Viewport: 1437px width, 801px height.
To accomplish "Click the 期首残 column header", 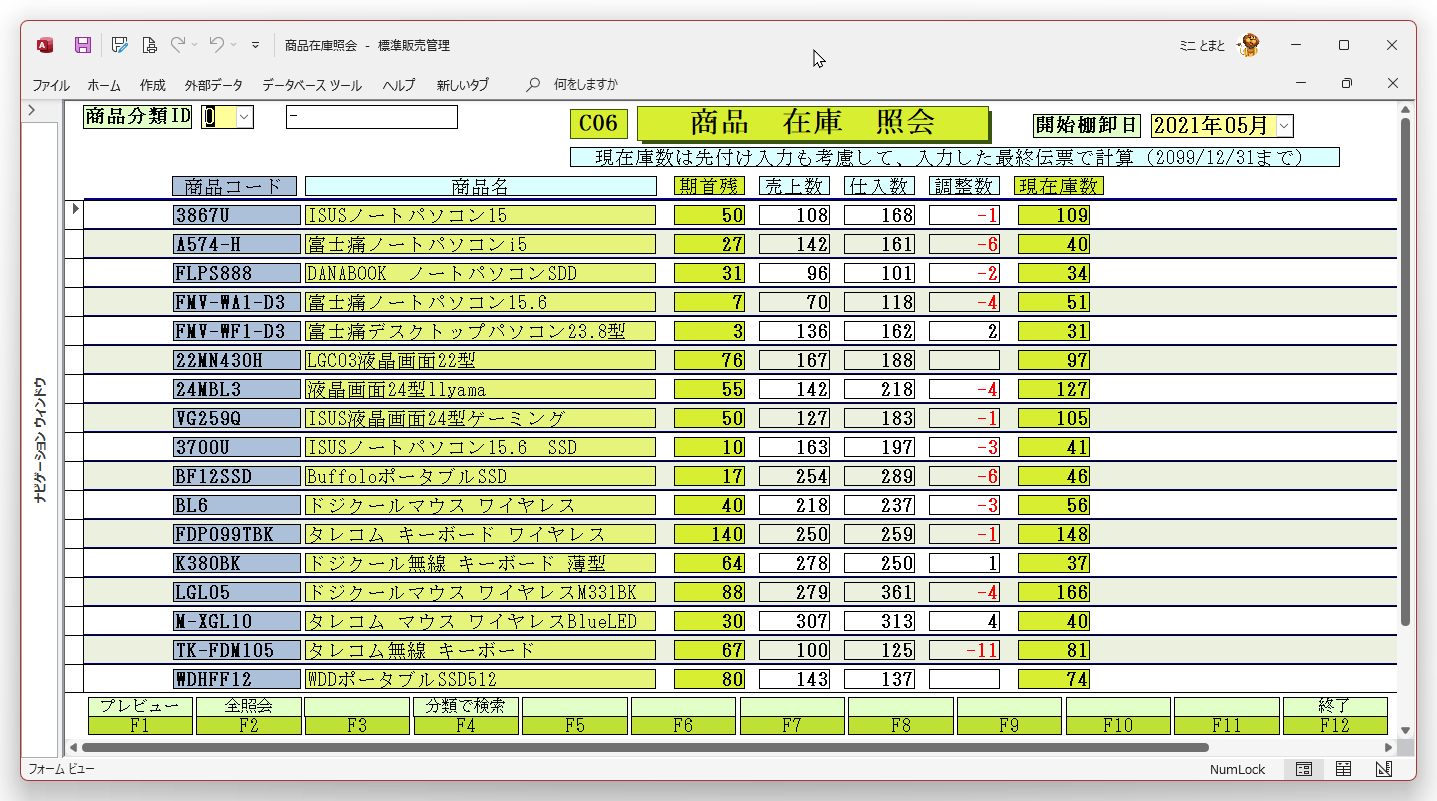I will click(x=709, y=186).
